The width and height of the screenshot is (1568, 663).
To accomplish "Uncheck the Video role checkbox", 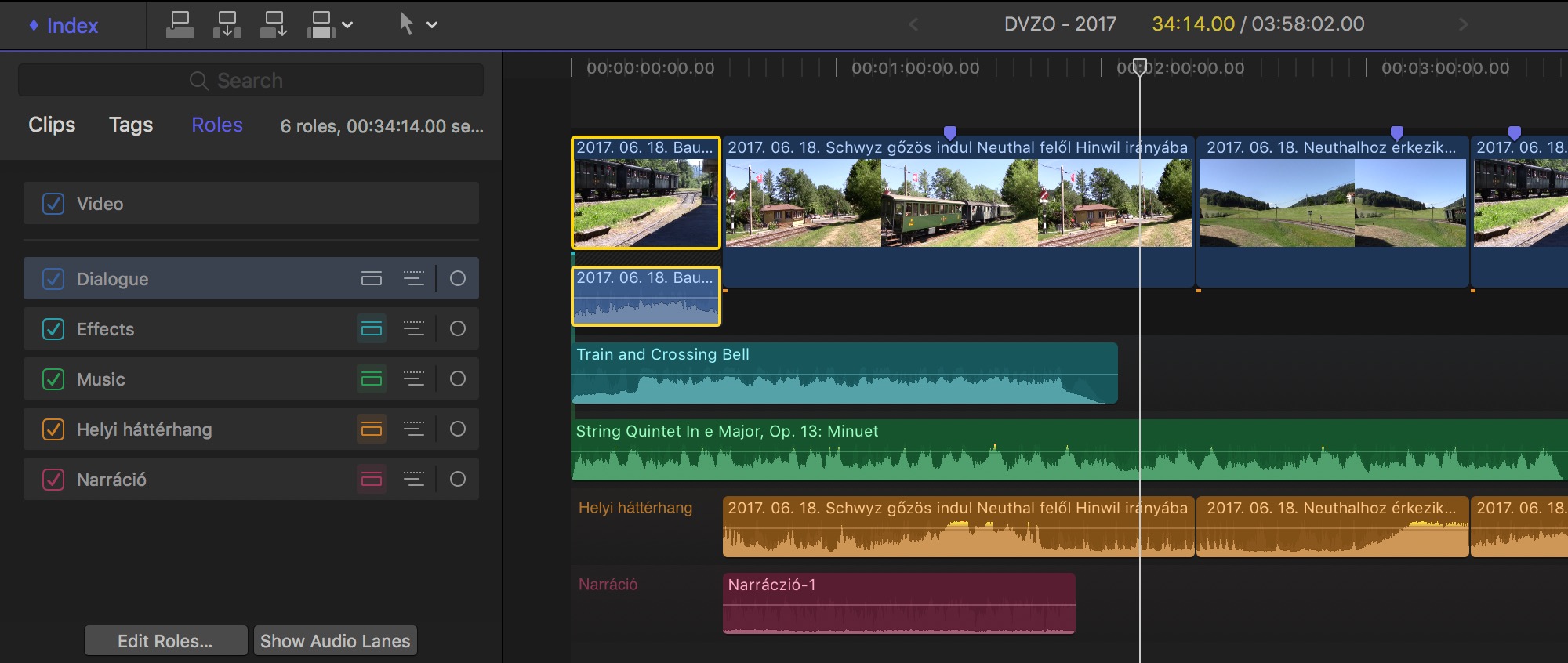I will point(53,204).
